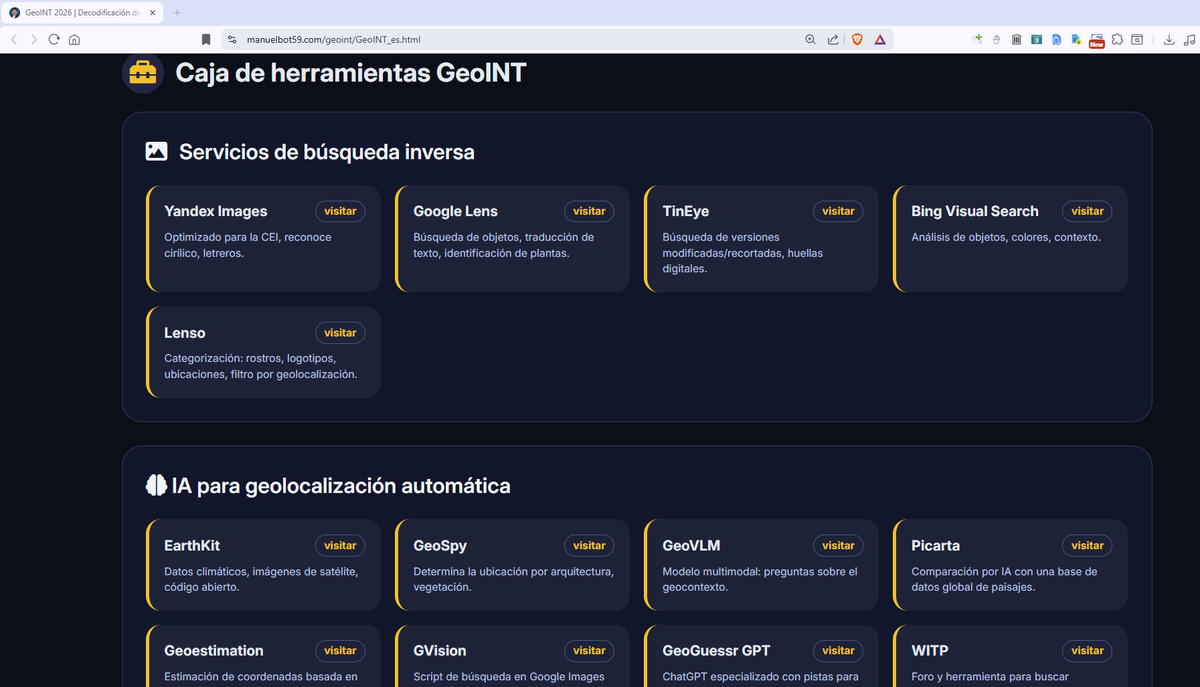Click the blue document with yellow badge extension
The width and height of the screenshot is (1200, 687).
(1076, 40)
